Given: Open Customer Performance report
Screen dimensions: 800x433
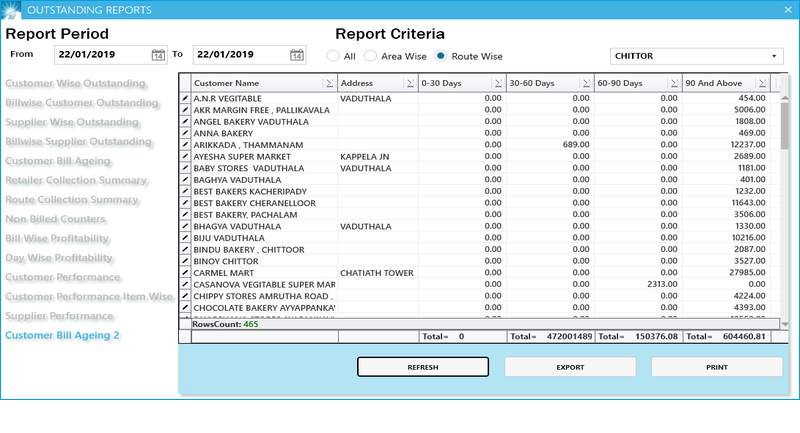Looking at the screenshot, I should click(63, 277).
